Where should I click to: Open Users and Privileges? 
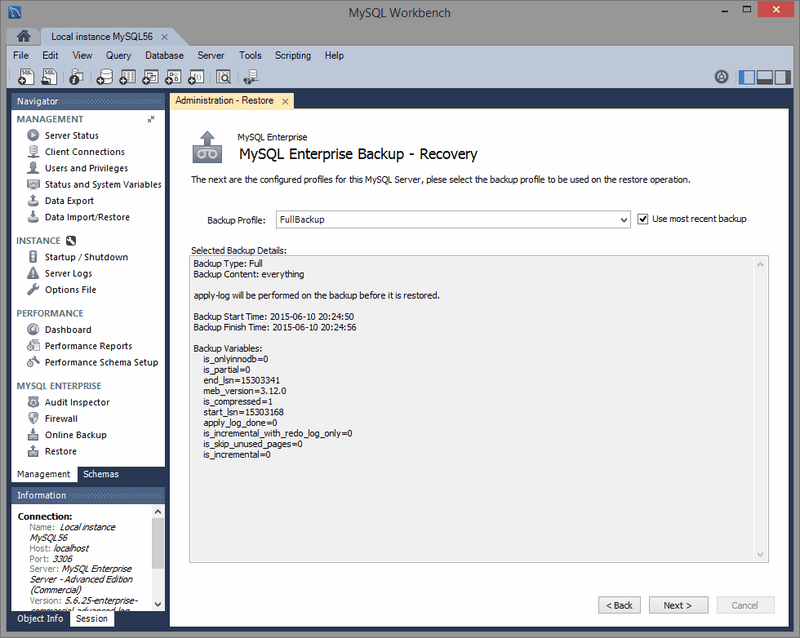pos(86,168)
